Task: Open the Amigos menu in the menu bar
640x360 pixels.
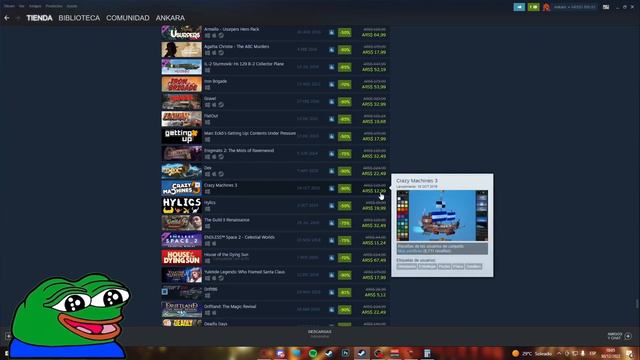Action: (x=35, y=6)
